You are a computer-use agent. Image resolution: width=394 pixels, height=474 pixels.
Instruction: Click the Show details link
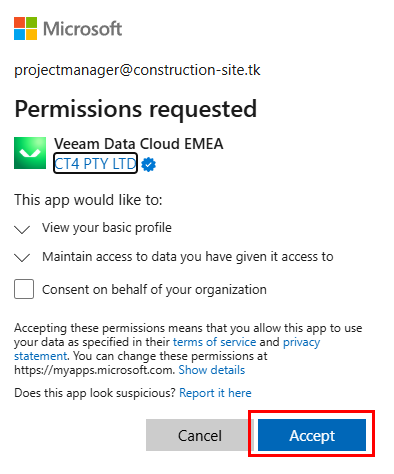pos(212,370)
